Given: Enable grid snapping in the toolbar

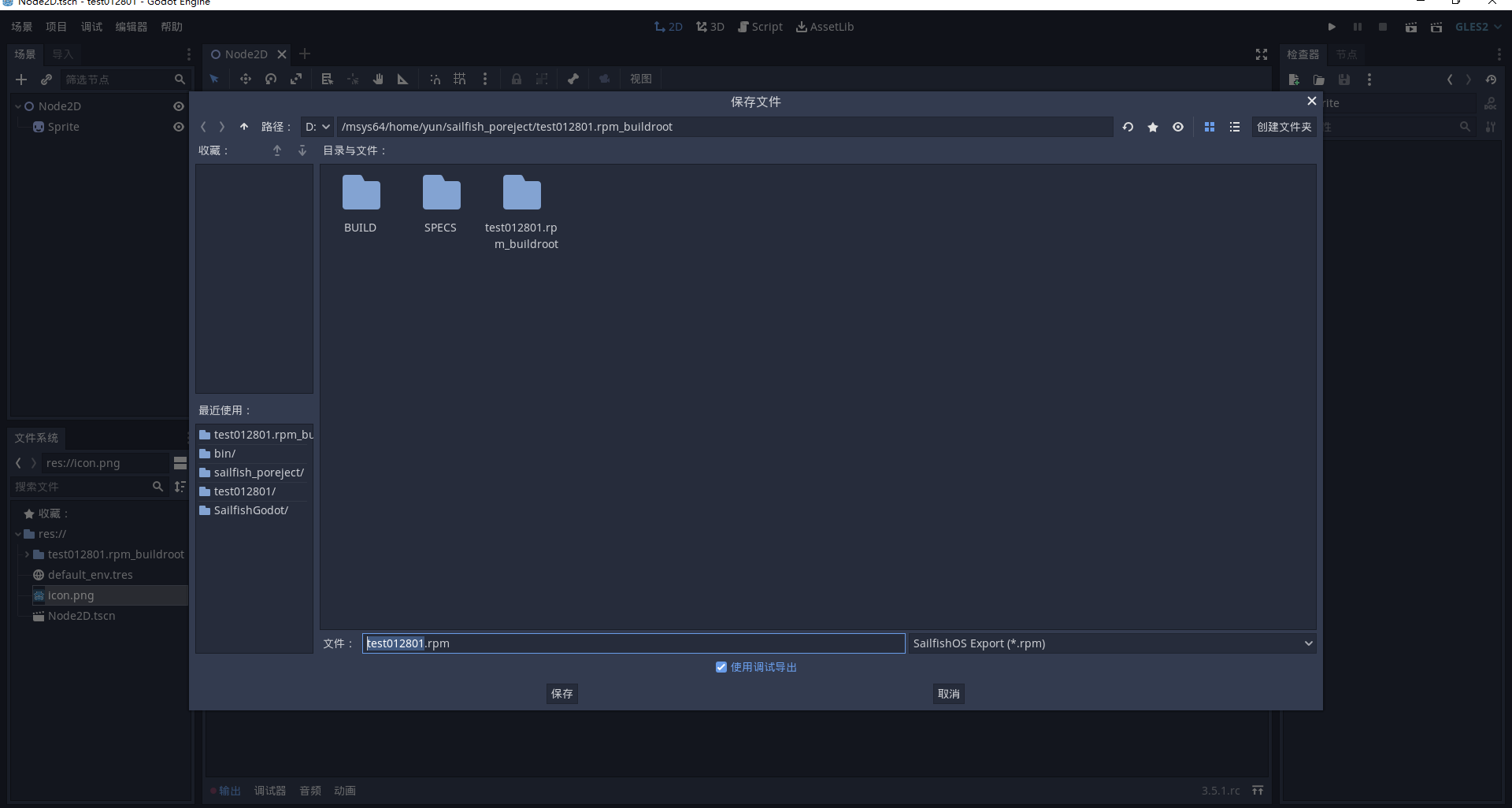Looking at the screenshot, I should [460, 79].
